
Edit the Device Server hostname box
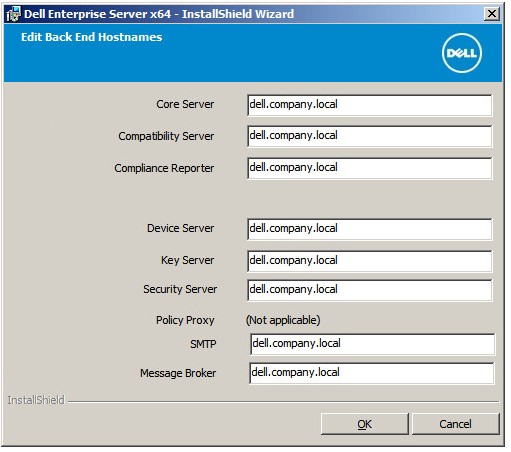369,229
